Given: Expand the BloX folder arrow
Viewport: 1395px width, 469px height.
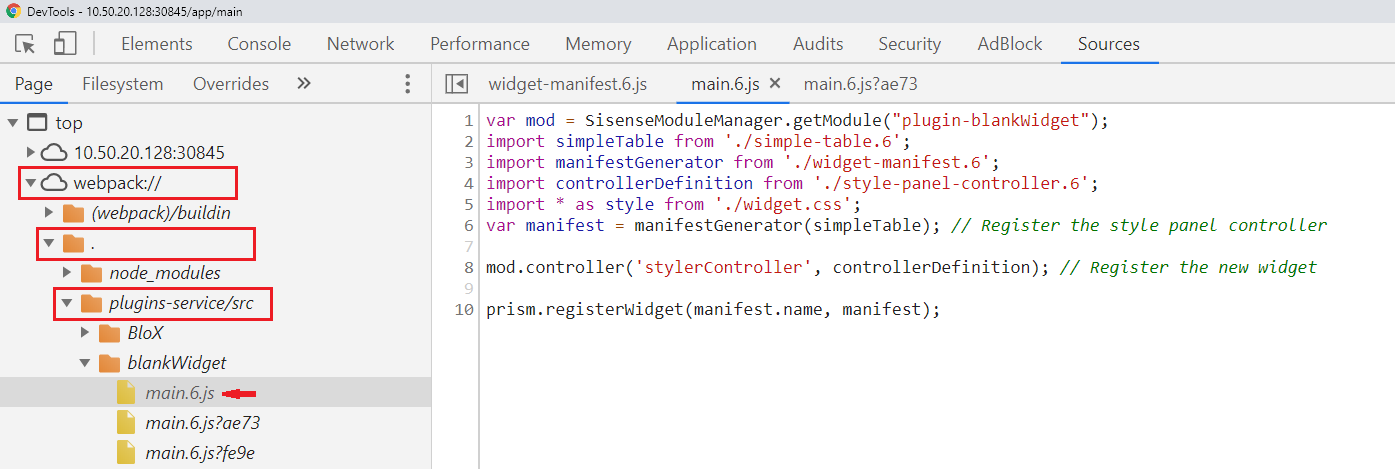Looking at the screenshot, I should tap(85, 333).
